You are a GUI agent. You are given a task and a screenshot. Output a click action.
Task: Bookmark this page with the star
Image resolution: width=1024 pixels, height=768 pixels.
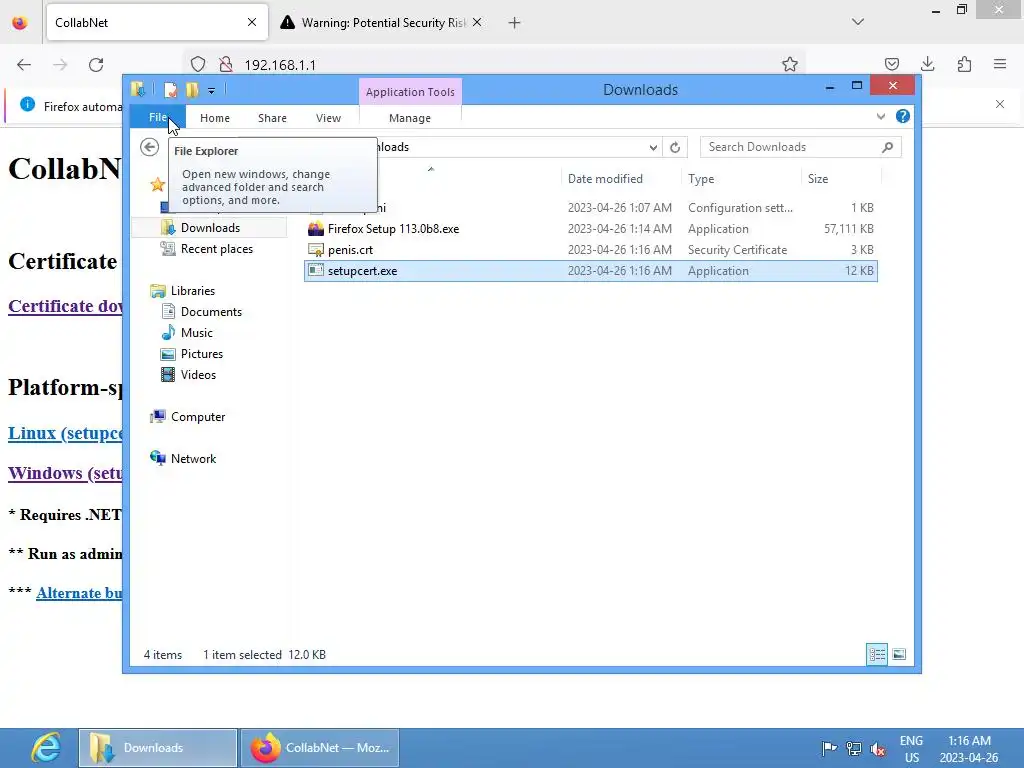click(x=790, y=65)
